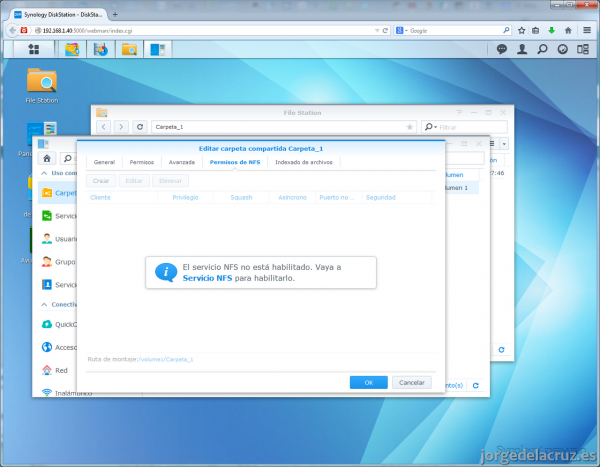
Task: Open the Package Center taskbar icon
Action: (72, 49)
